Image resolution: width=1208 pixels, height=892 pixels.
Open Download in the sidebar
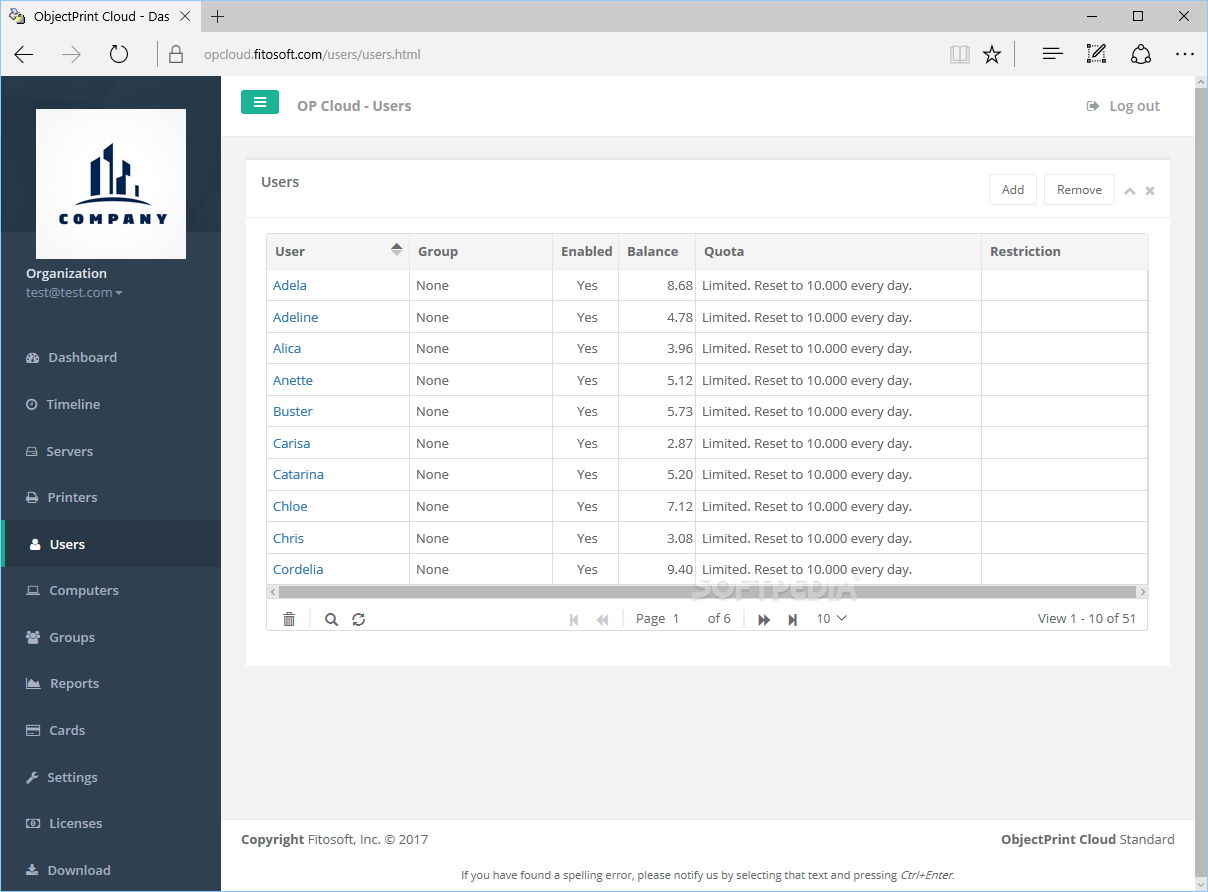click(x=110, y=870)
